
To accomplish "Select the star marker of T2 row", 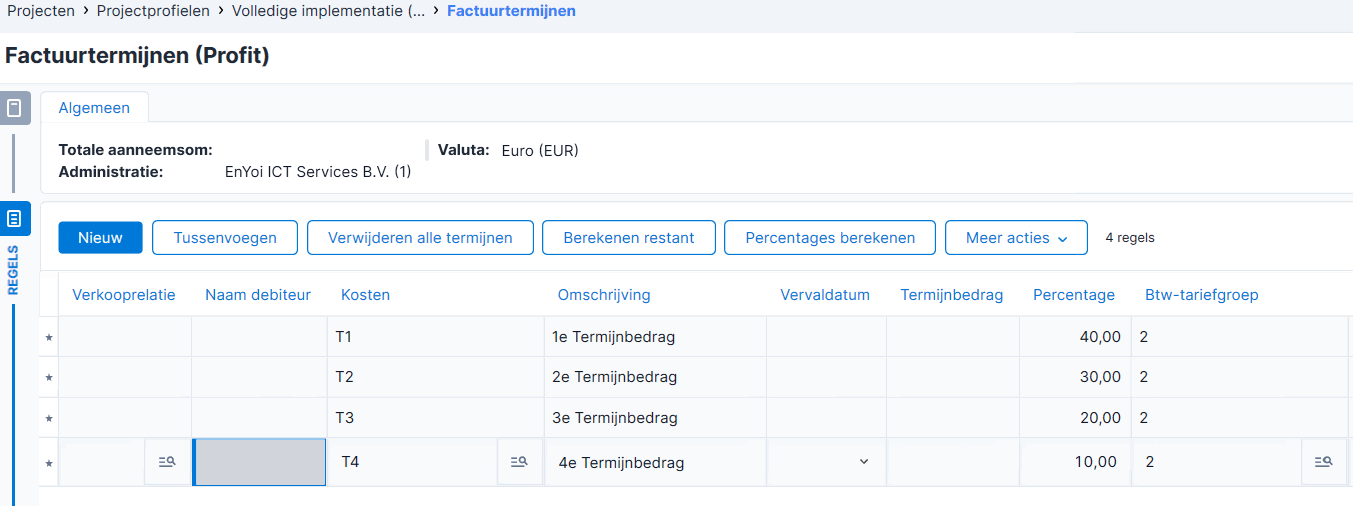I will (x=49, y=378).
